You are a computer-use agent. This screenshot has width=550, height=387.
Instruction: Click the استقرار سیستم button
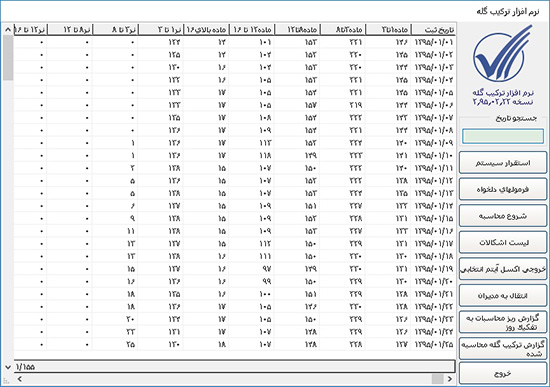503,163
